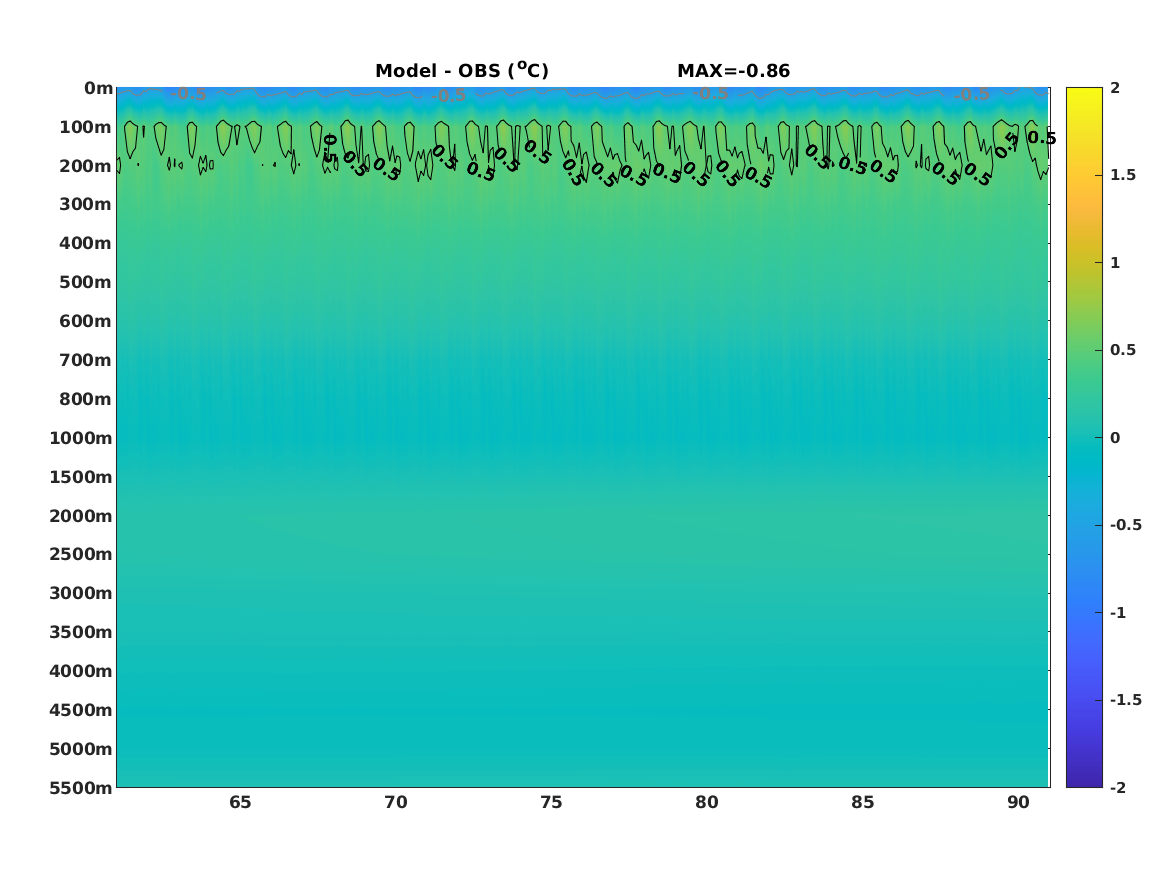Click the '100m' depth axis label
The image size is (1167, 875).
click(x=86, y=127)
